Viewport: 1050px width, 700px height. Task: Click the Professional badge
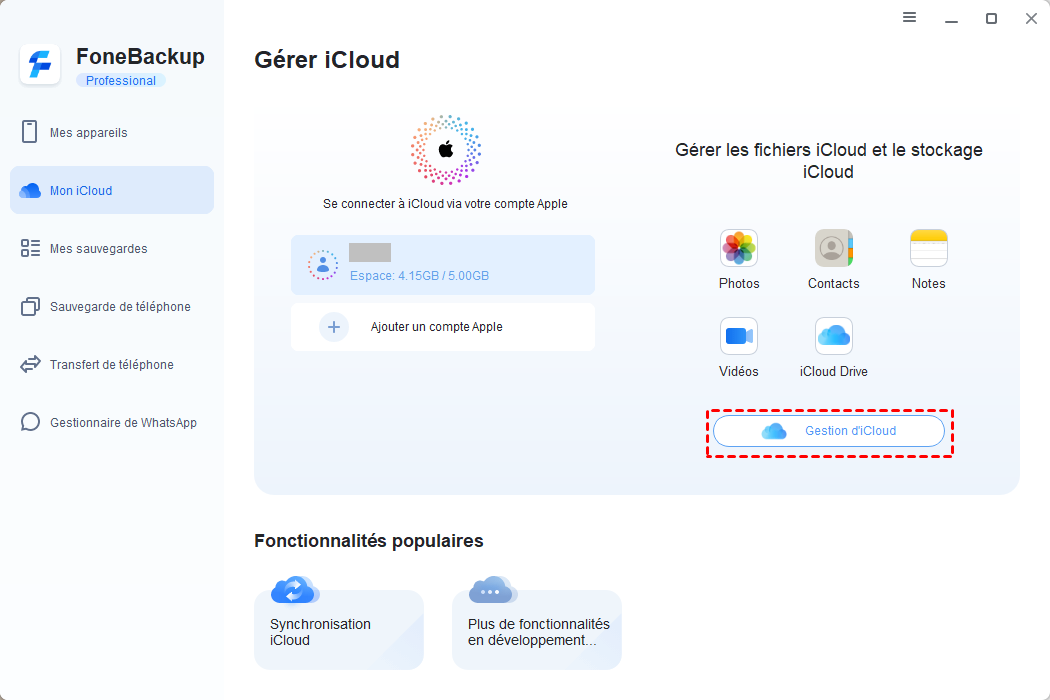pyautogui.click(x=121, y=80)
